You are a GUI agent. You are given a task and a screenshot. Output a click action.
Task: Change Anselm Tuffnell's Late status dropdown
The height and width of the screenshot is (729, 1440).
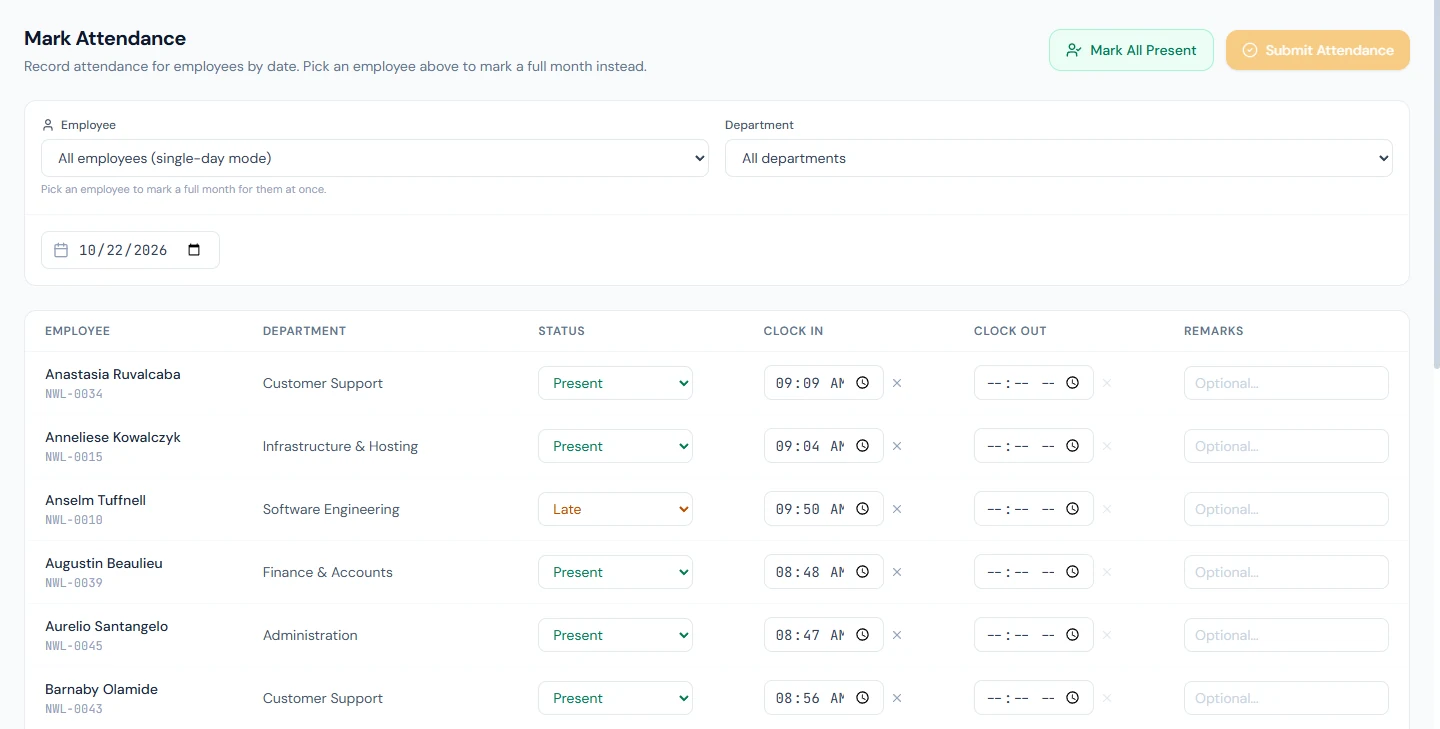(x=615, y=509)
